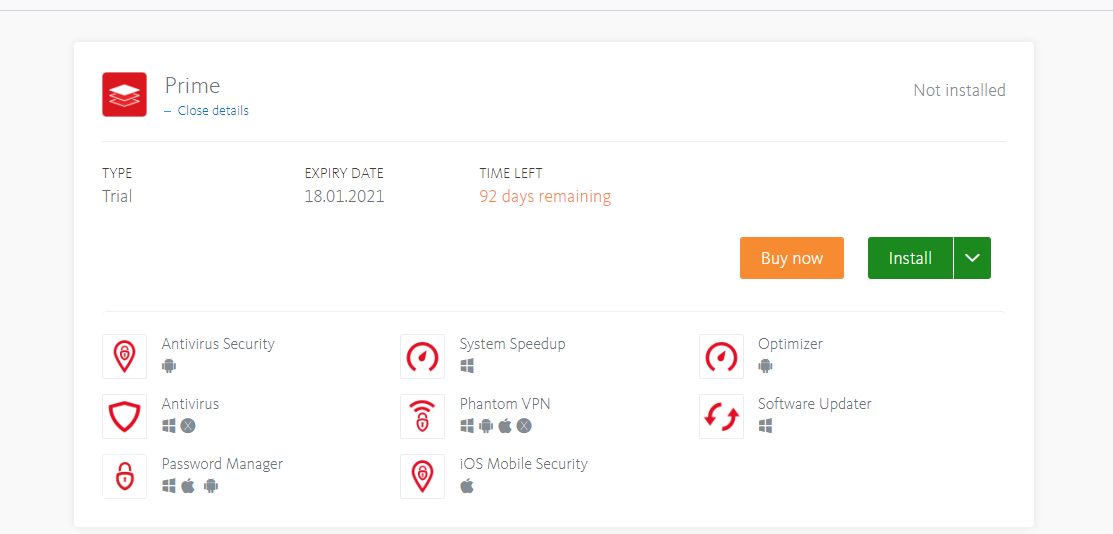The height and width of the screenshot is (534, 1113).
Task: Click the Optimizer gauge icon
Action: (721, 356)
